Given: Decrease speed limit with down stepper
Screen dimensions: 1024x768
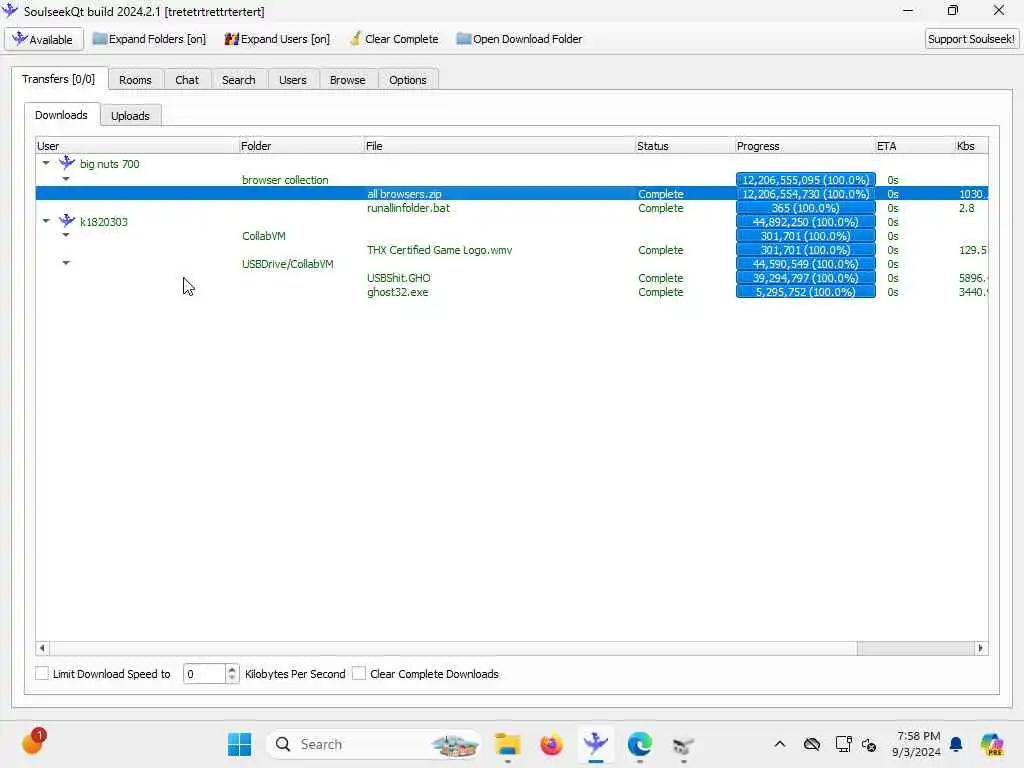Looking at the screenshot, I should pyautogui.click(x=232, y=679).
